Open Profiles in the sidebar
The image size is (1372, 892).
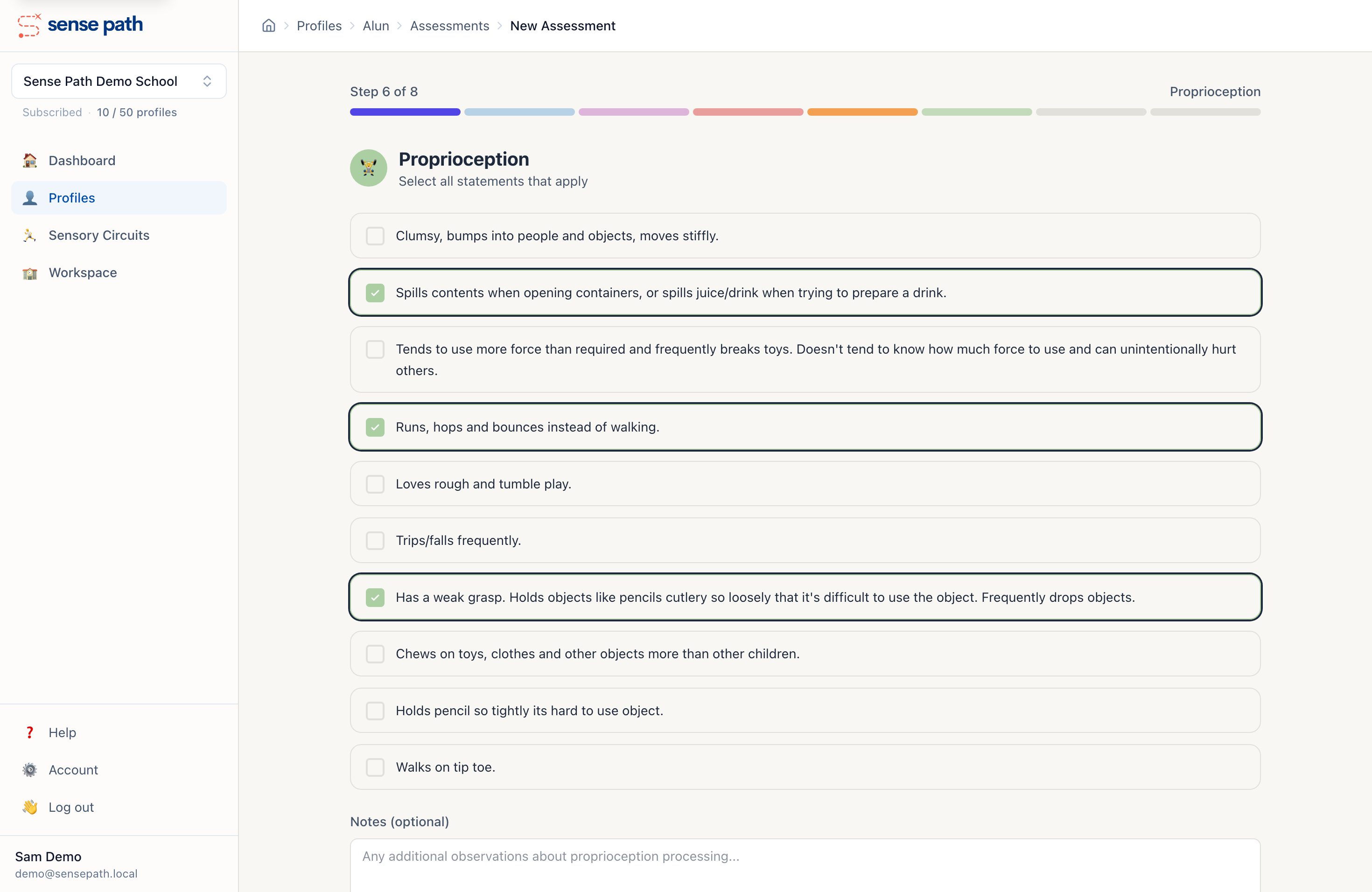[x=119, y=198]
